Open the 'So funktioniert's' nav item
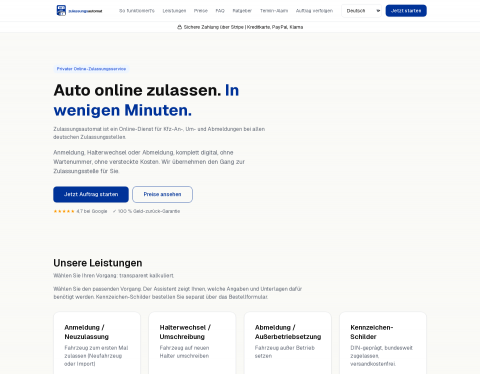The height and width of the screenshot is (374, 480). pyautogui.click(x=137, y=11)
